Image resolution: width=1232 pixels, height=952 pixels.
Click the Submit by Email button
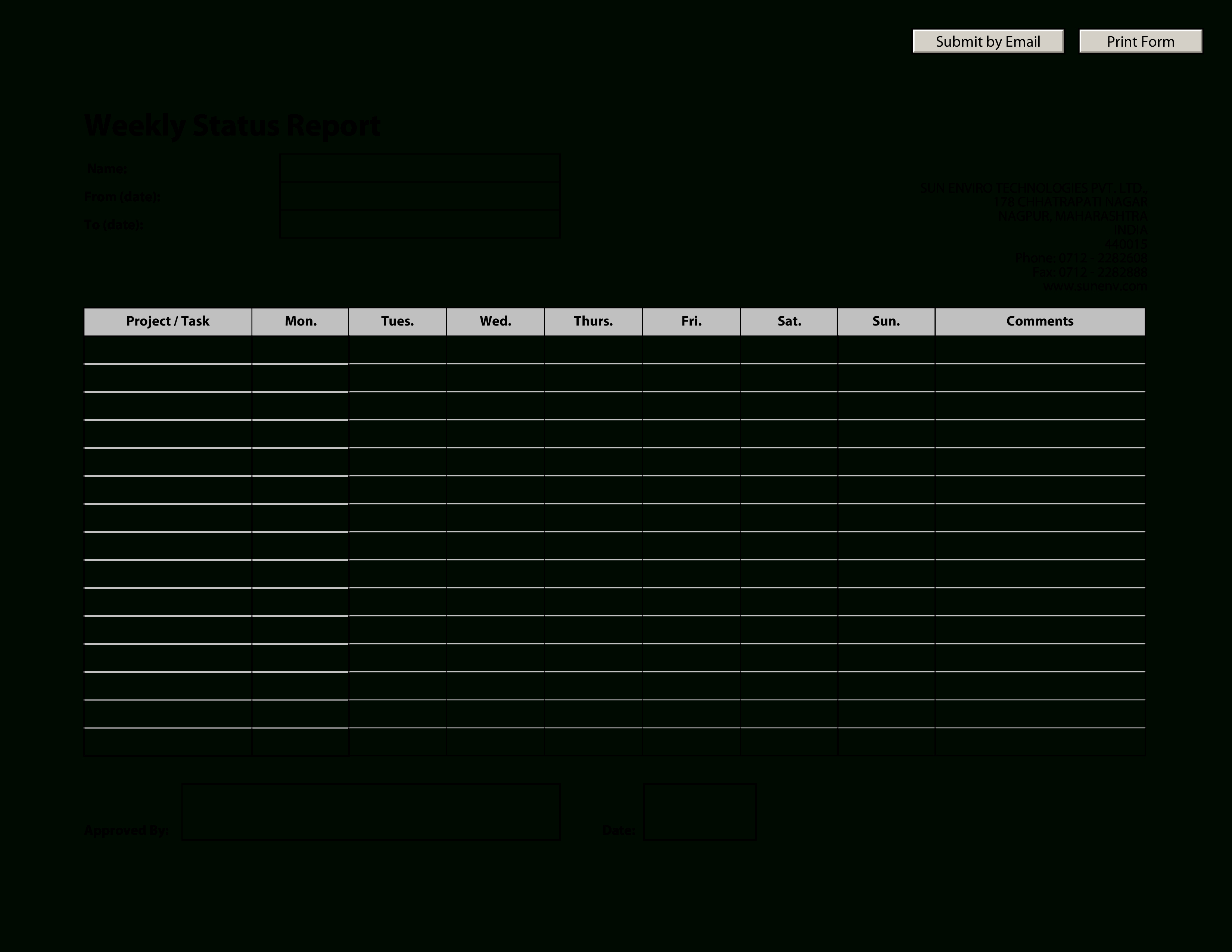point(987,41)
